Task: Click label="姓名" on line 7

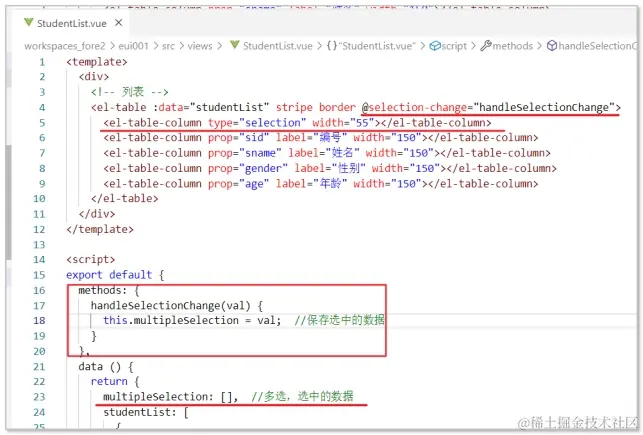Action: (324, 153)
